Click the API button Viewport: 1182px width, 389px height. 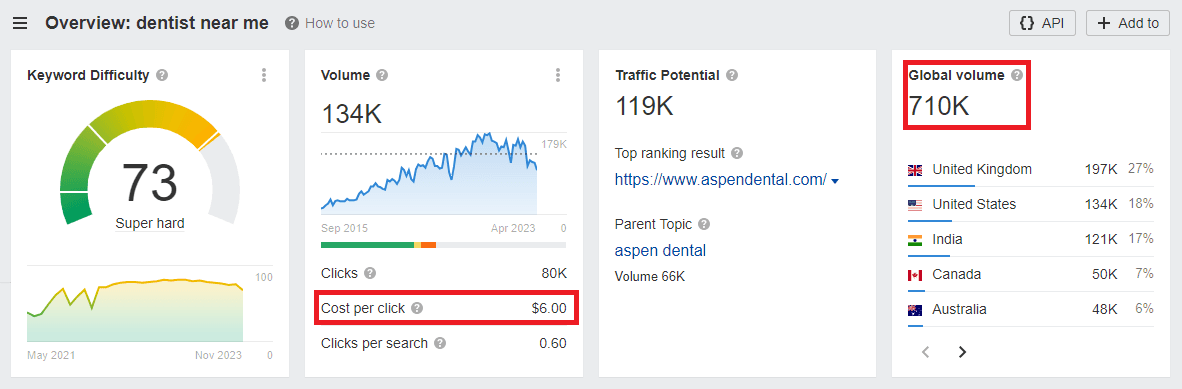pyautogui.click(x=1043, y=23)
